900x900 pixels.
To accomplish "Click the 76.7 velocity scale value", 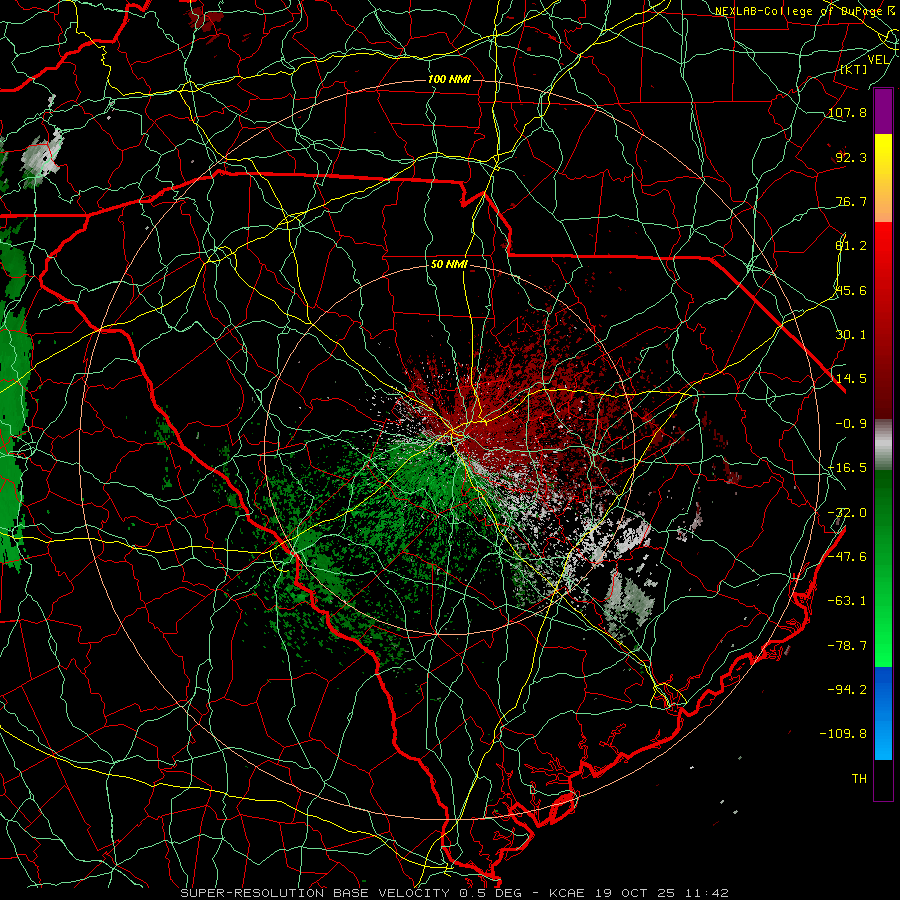I will pyautogui.click(x=851, y=201).
